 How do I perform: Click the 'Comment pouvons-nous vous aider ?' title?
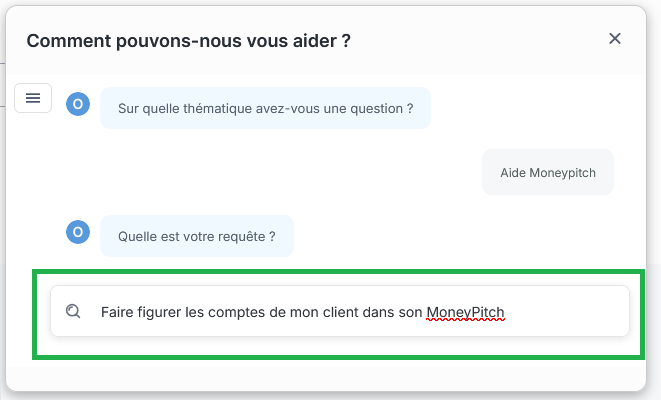point(188,41)
